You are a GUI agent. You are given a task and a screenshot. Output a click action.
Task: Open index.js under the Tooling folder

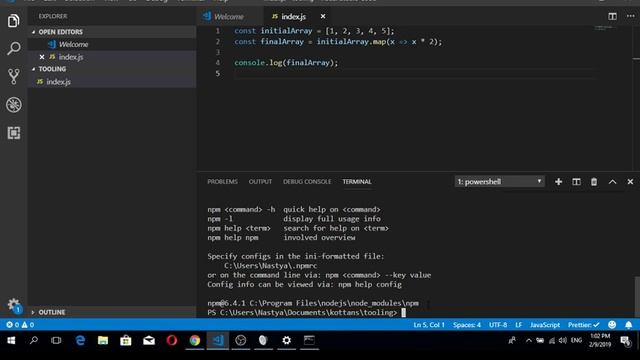[x=111, y=82]
